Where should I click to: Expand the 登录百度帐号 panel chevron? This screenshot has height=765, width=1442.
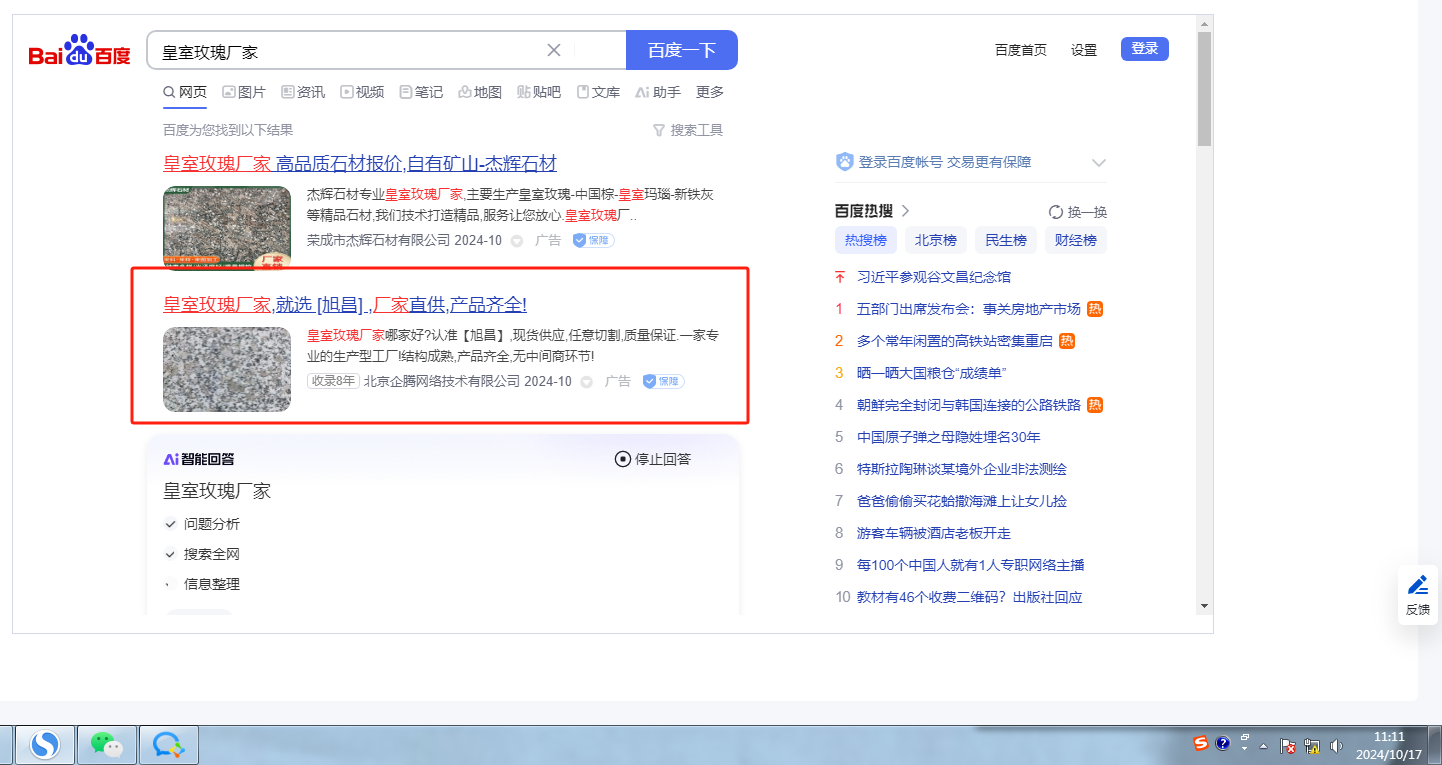click(x=1099, y=162)
